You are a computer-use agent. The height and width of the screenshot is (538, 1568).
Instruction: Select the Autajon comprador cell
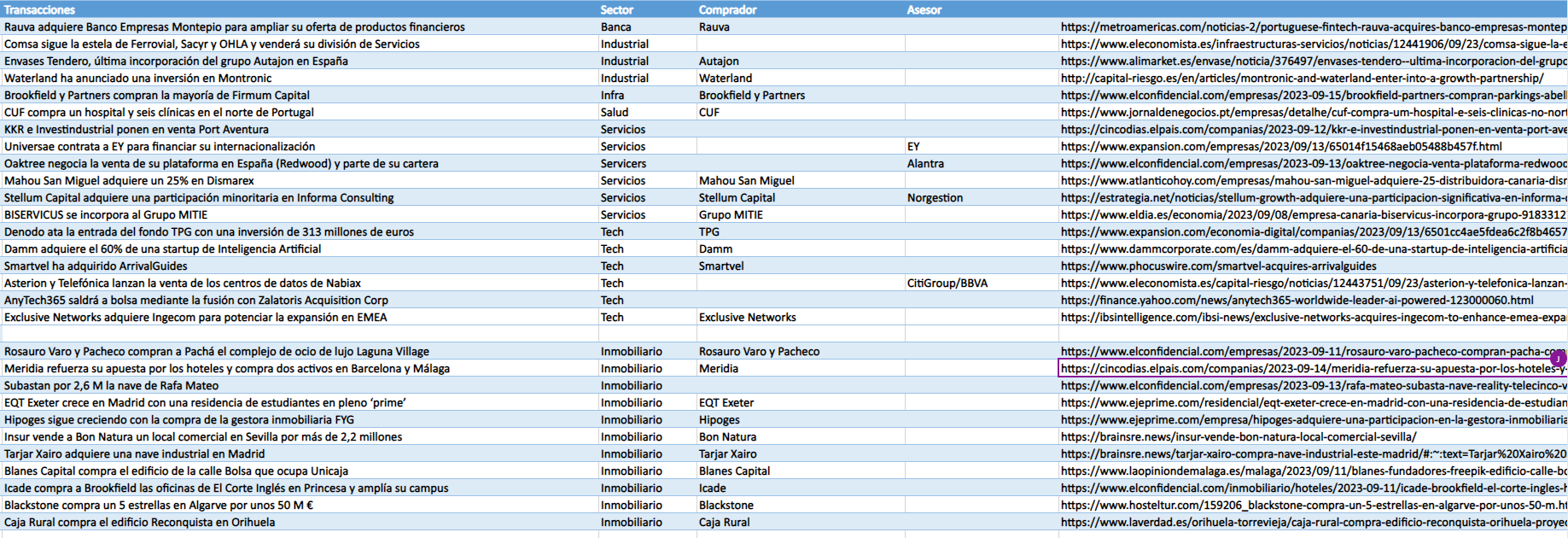[801, 61]
